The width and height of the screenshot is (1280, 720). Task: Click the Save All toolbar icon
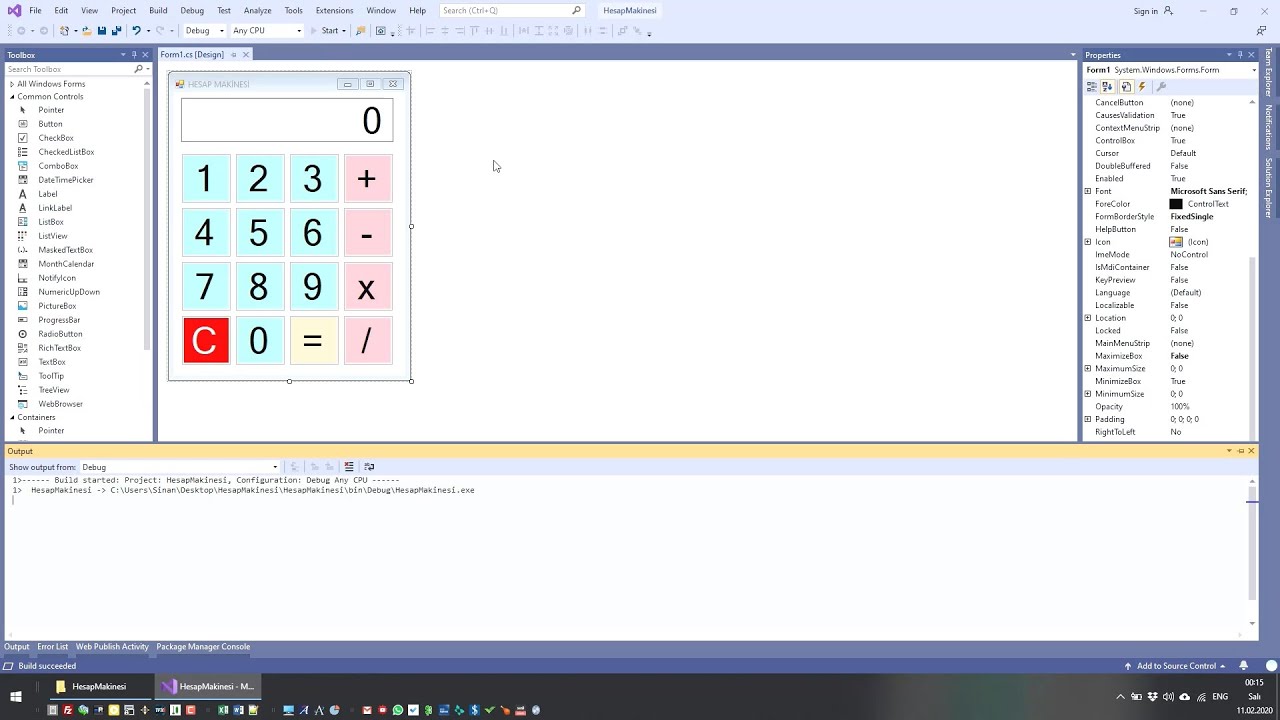(116, 31)
